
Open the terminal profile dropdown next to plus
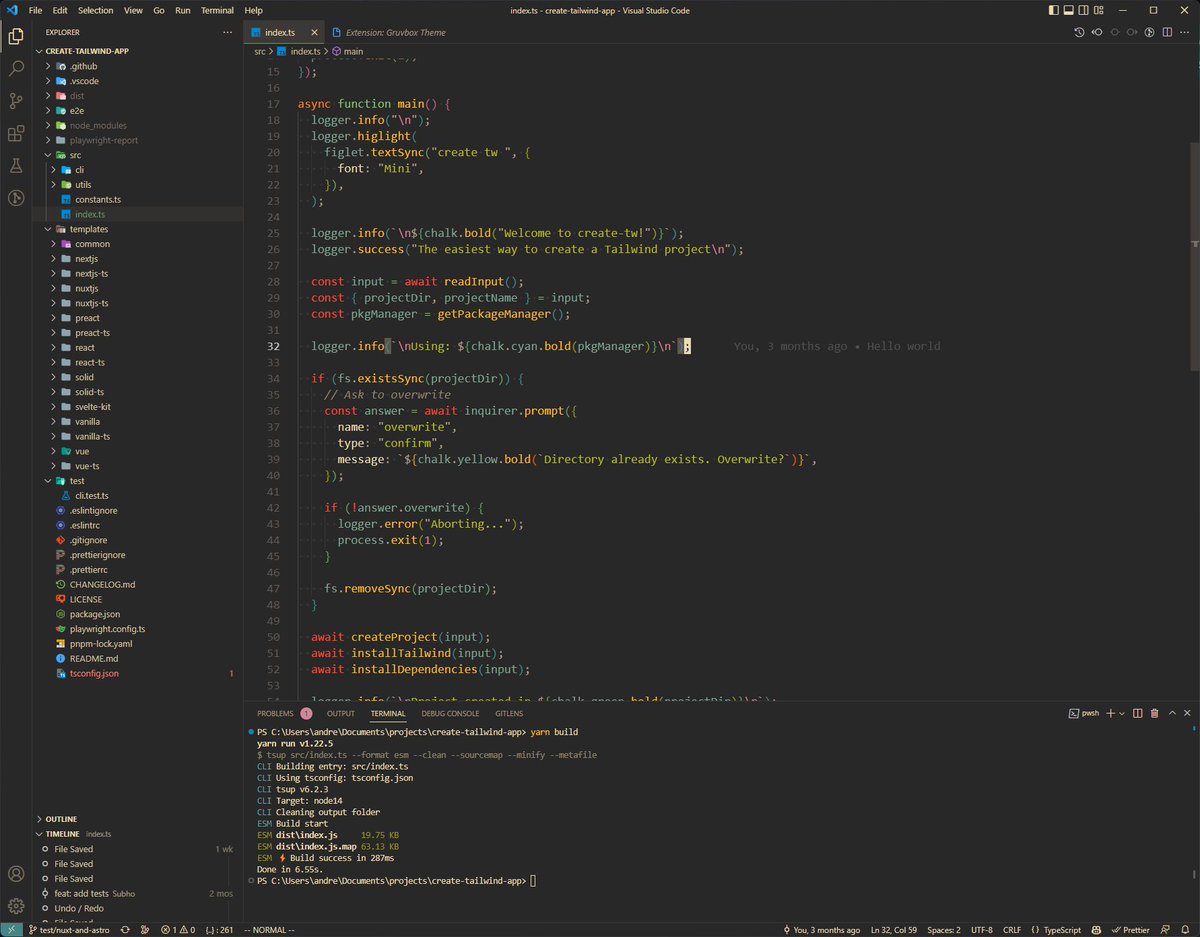tap(1120, 713)
